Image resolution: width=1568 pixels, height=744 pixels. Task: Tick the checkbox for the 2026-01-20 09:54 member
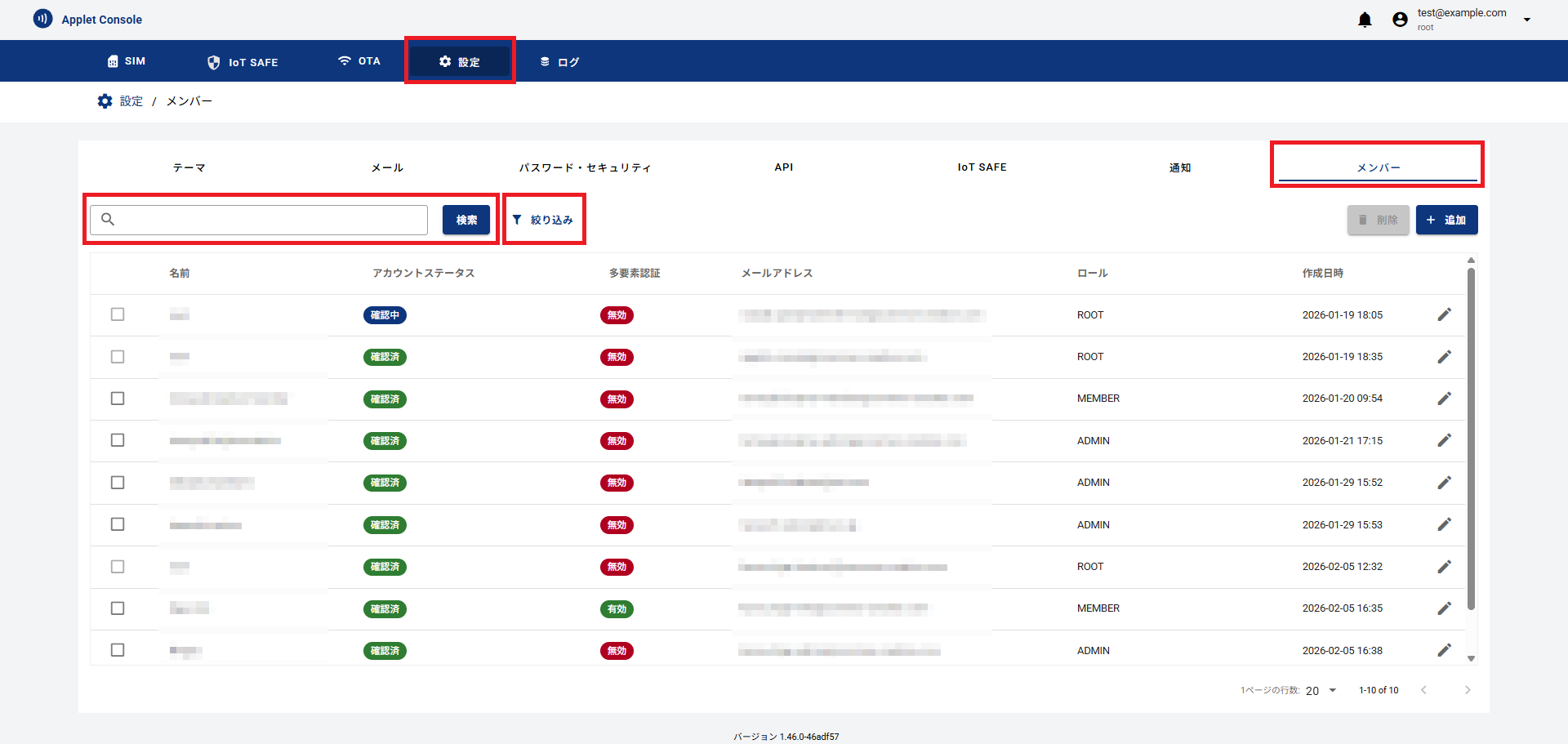(118, 399)
